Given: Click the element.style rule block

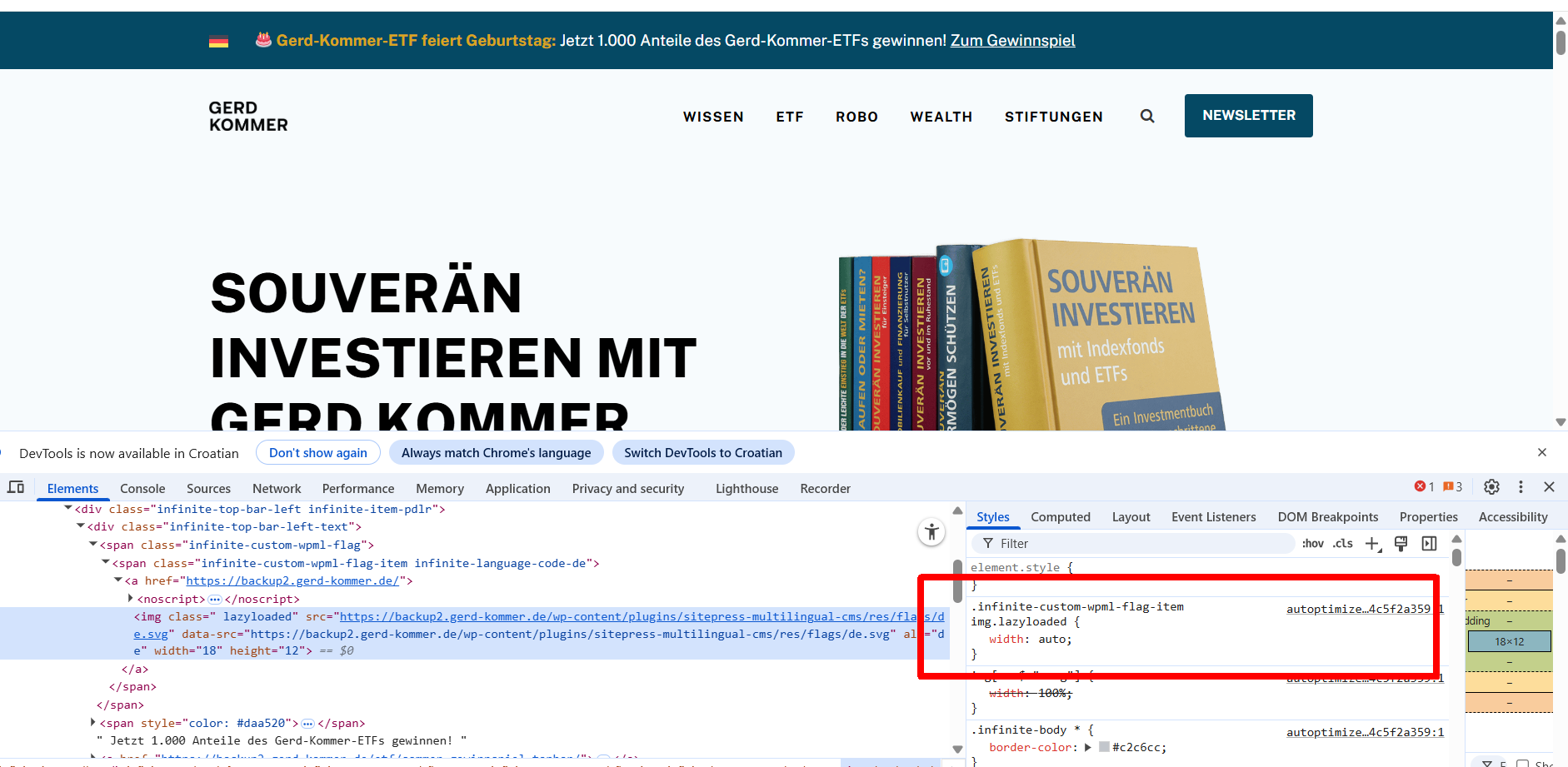Looking at the screenshot, I should pos(1208,576).
